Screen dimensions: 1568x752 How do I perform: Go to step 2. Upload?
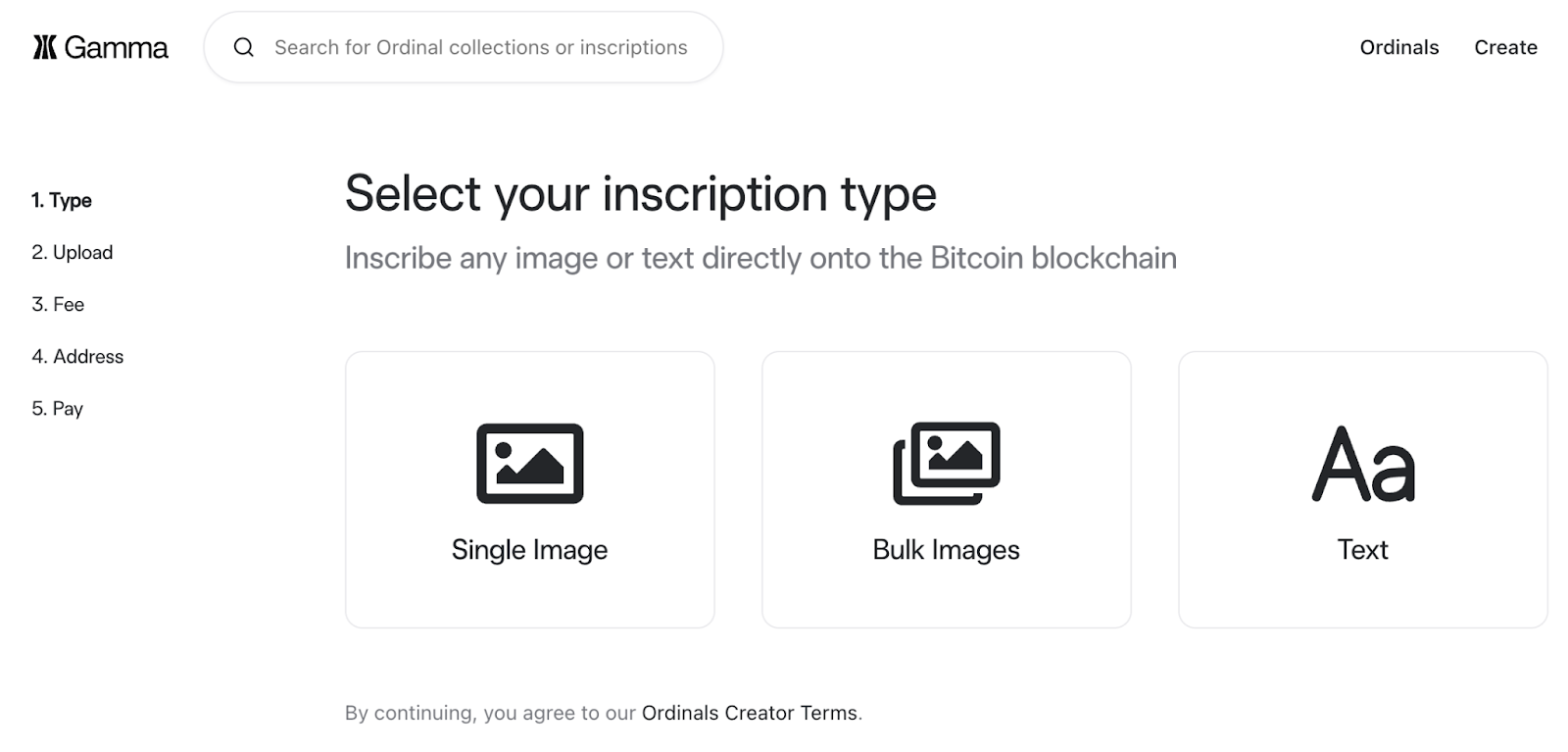click(73, 252)
